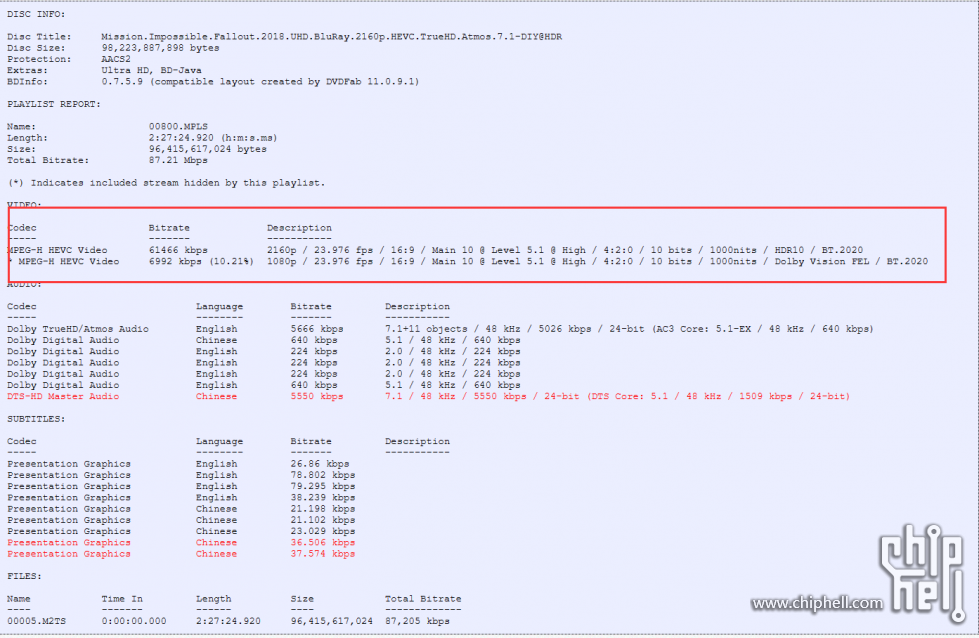Image resolution: width=979 pixels, height=638 pixels.
Task: Click the 1080p Dolby Vision FEL description line
Action: [598, 262]
